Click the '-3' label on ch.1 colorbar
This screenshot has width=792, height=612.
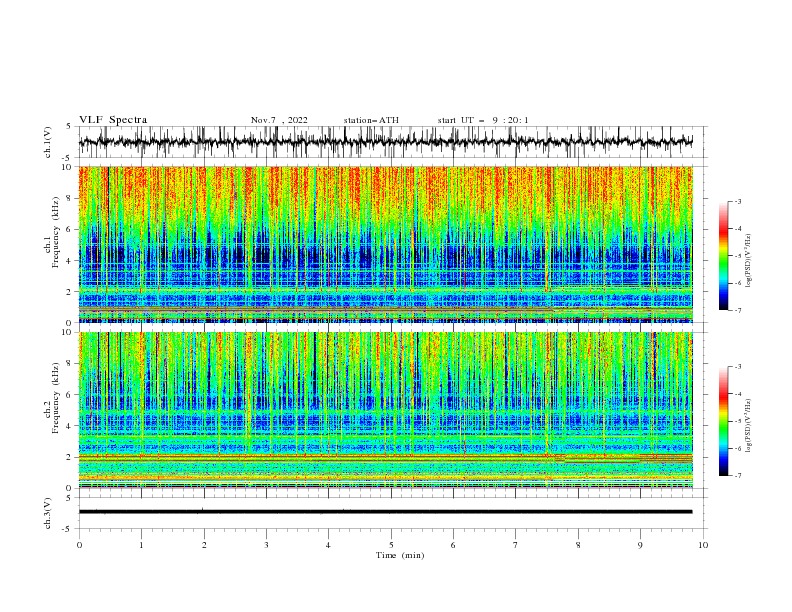coord(737,201)
